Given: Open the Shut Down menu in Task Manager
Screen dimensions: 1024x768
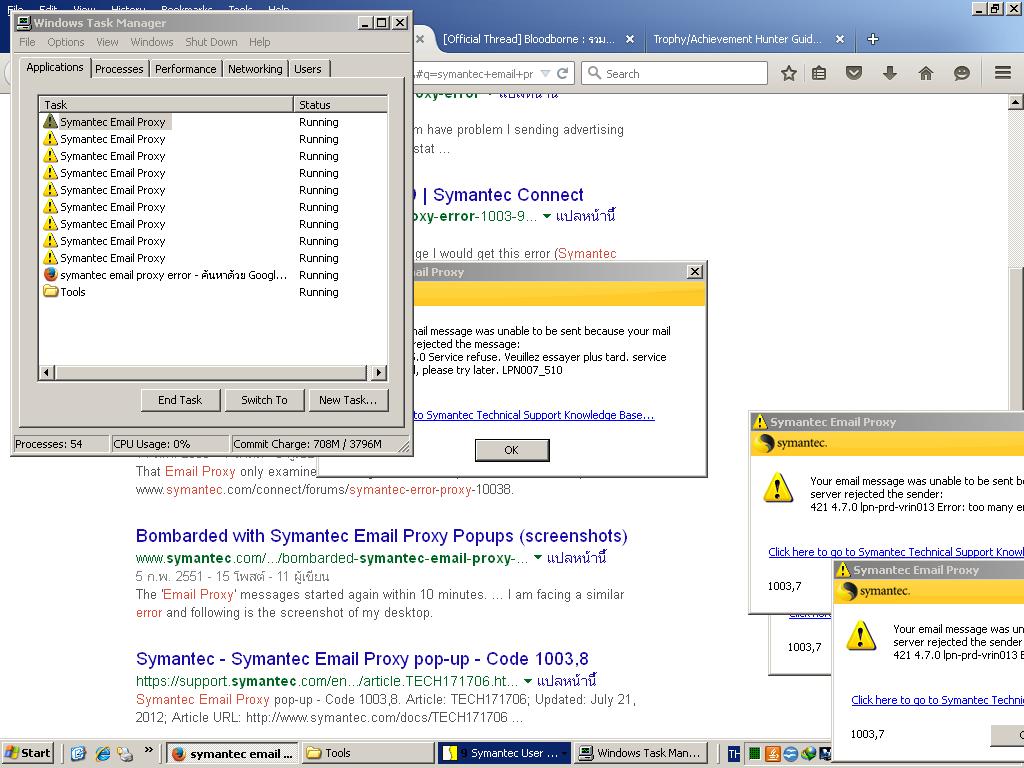Looking at the screenshot, I should (211, 42).
